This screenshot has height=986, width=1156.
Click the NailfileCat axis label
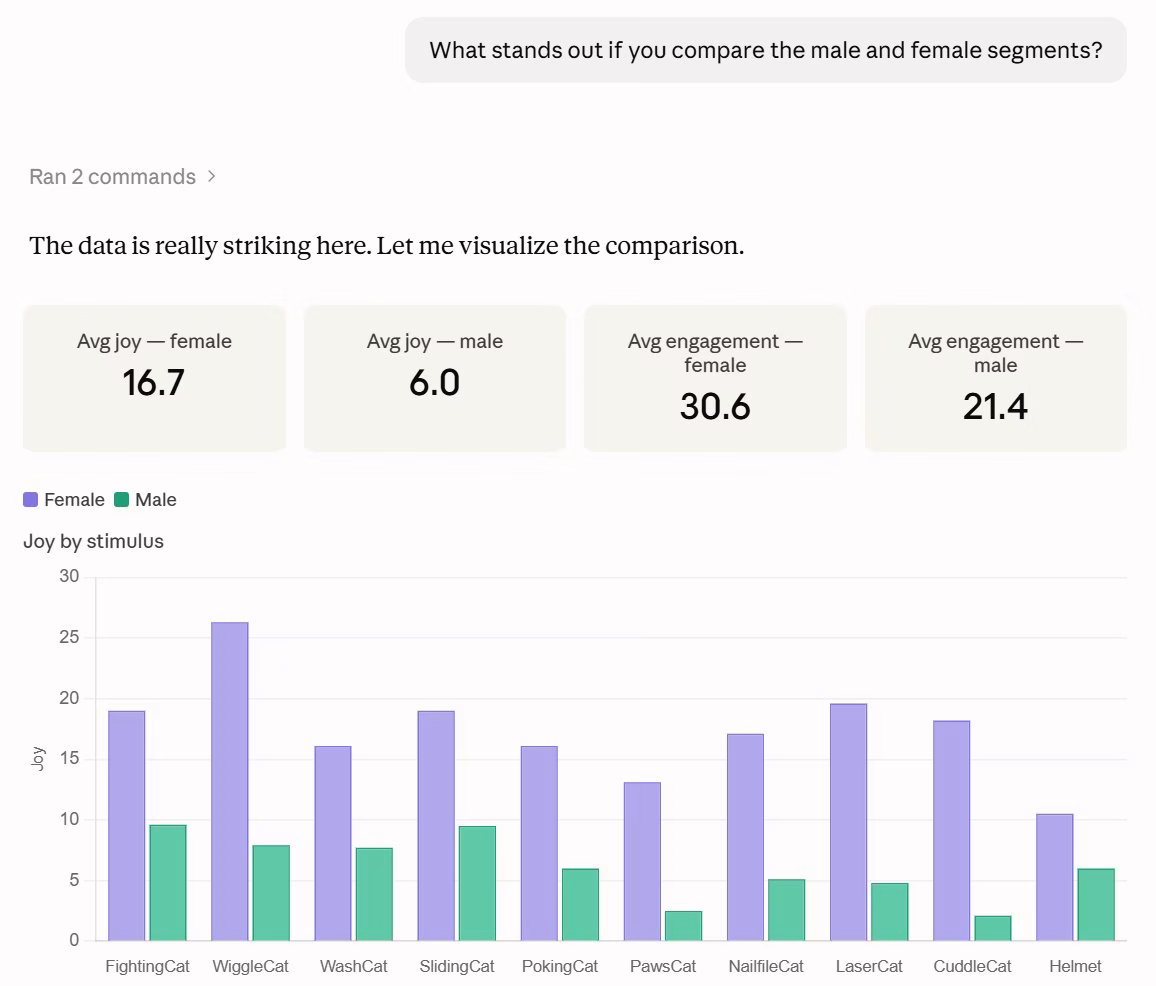coord(766,966)
